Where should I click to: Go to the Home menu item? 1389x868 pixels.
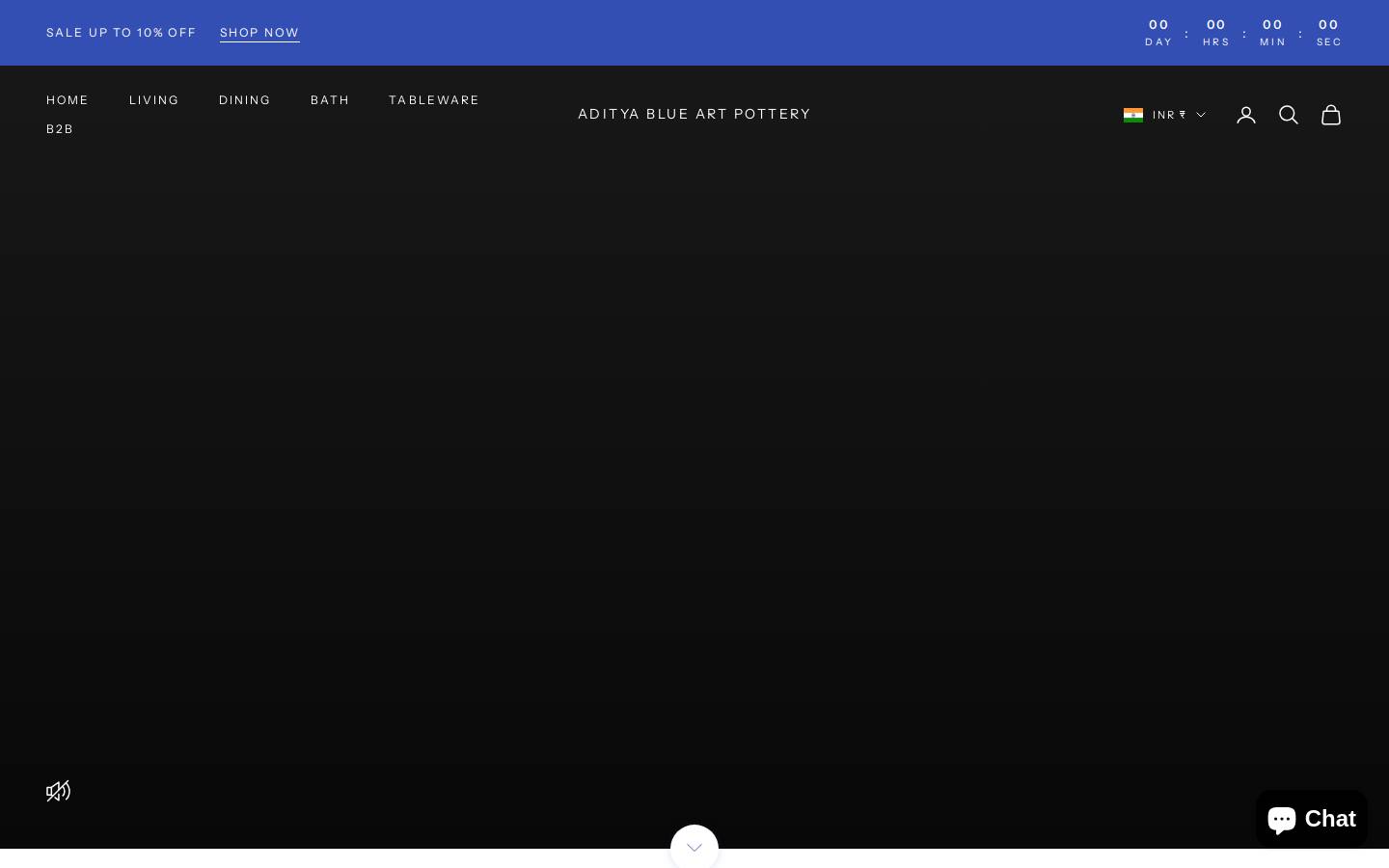pos(68,100)
